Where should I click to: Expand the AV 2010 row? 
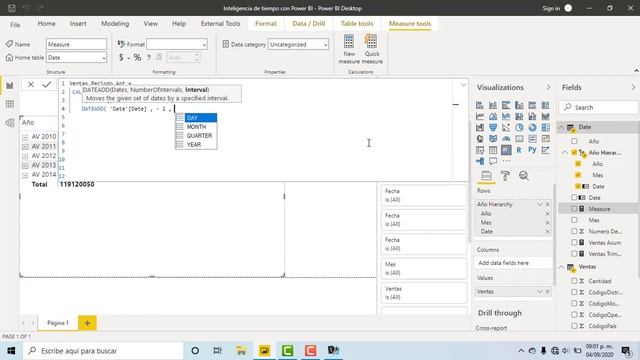[x=25, y=137]
